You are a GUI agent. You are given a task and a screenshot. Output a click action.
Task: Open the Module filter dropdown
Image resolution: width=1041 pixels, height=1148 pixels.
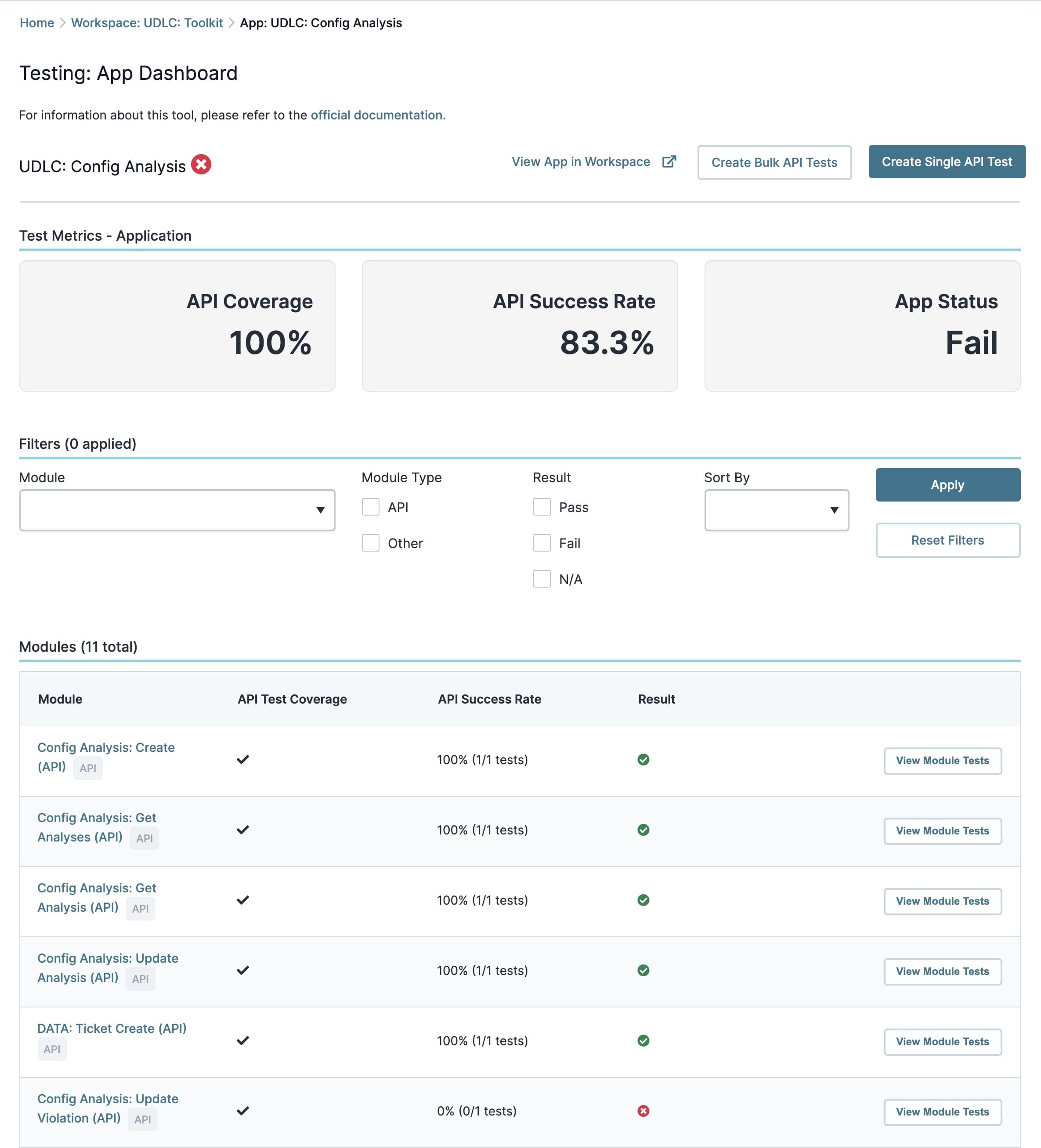[177, 510]
